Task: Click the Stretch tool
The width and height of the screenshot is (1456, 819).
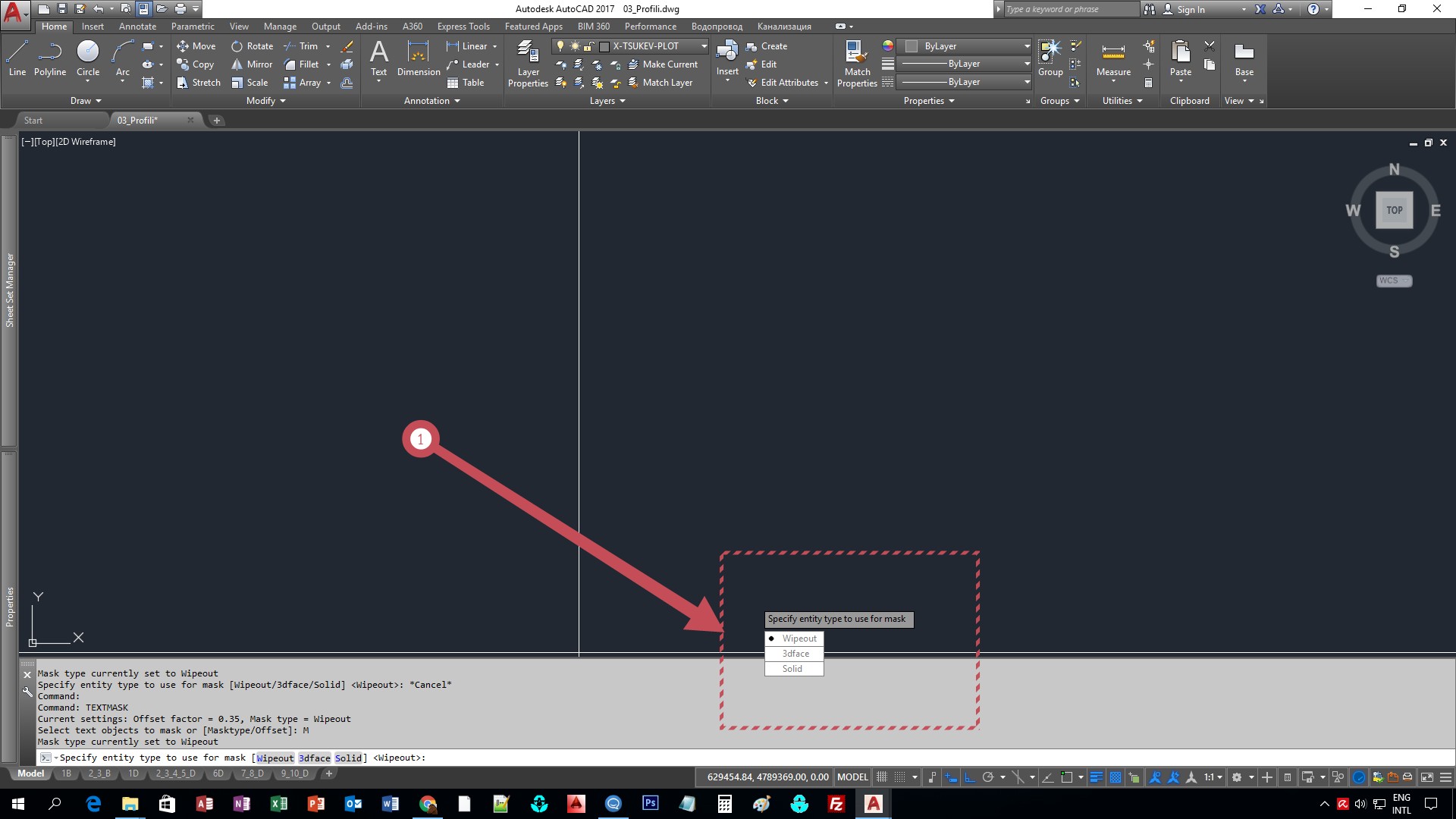Action: point(199,83)
